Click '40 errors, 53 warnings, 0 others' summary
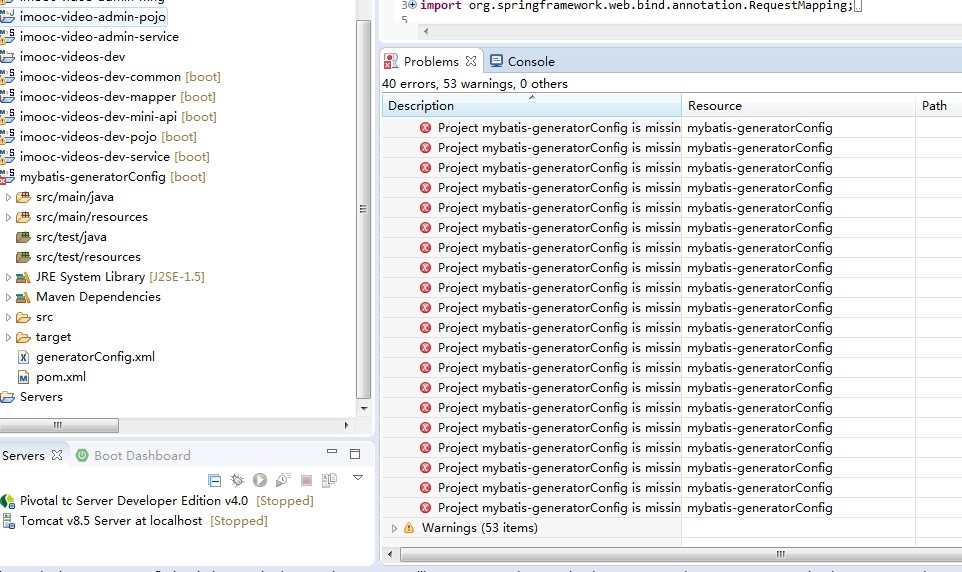The width and height of the screenshot is (962, 572). tap(475, 83)
